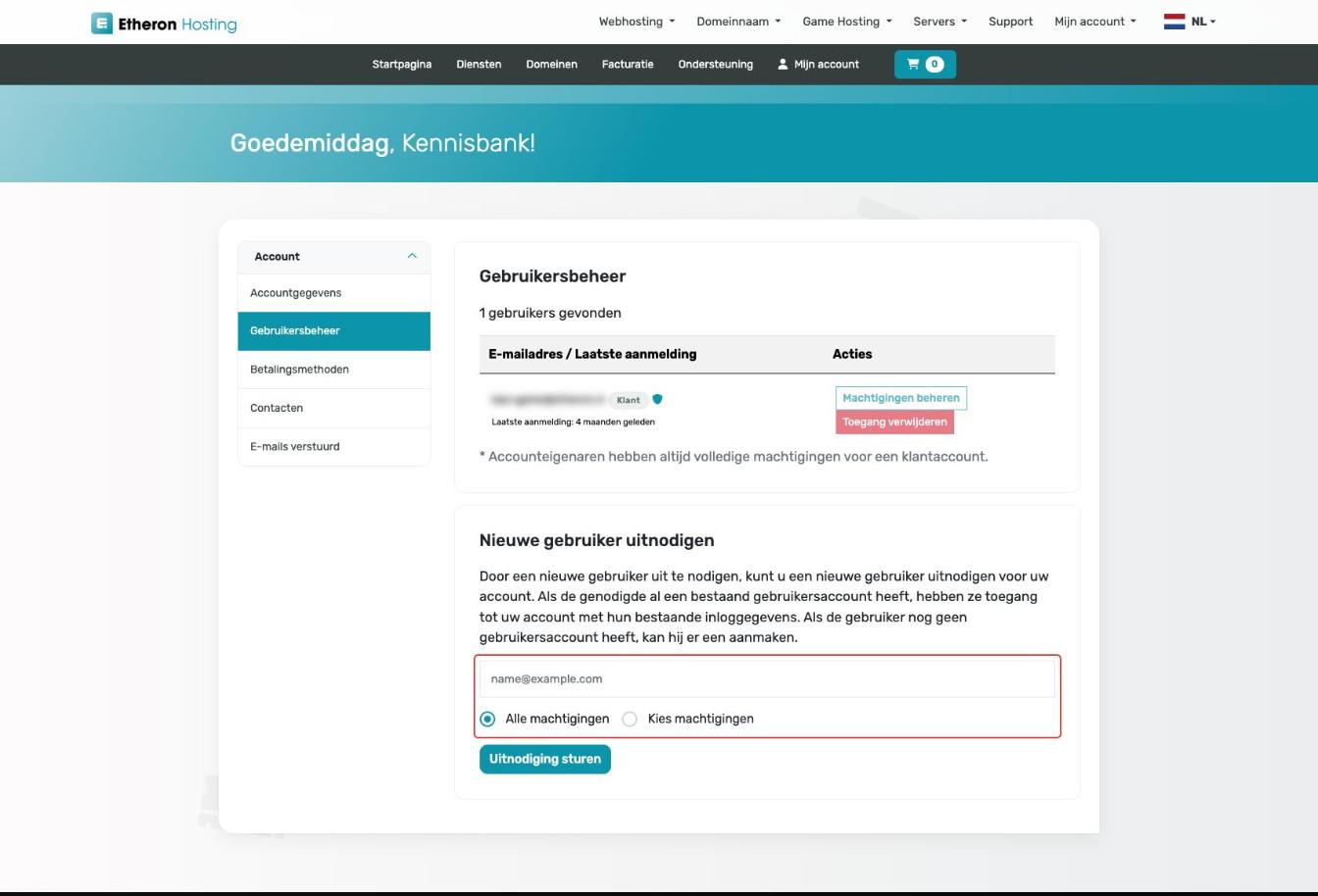The width and height of the screenshot is (1318, 896).
Task: Collapse the Account sidebar chevron
Action: (412, 256)
